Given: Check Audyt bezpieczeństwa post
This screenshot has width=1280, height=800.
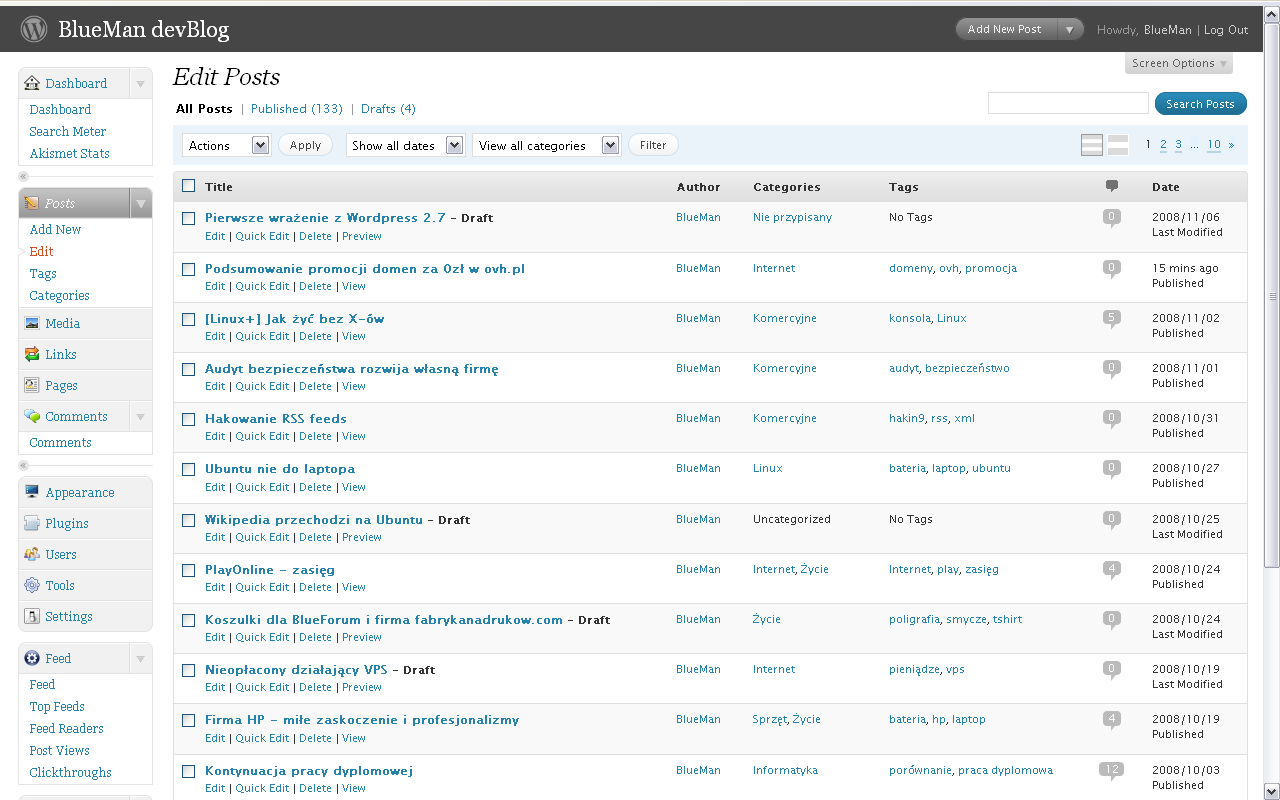Looking at the screenshot, I should [188, 369].
